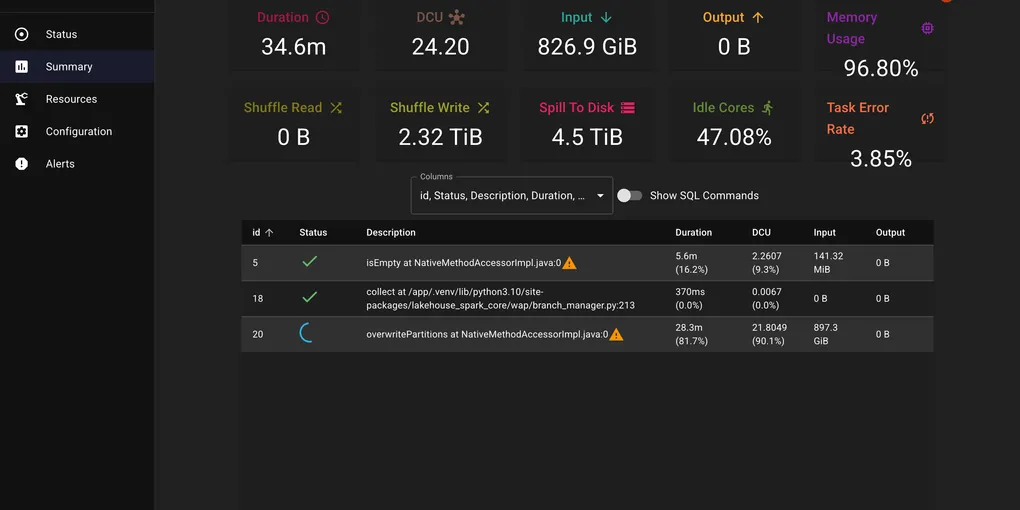
Task: Click the 5.6m (16.2%) duration cell
Action: 691,263
